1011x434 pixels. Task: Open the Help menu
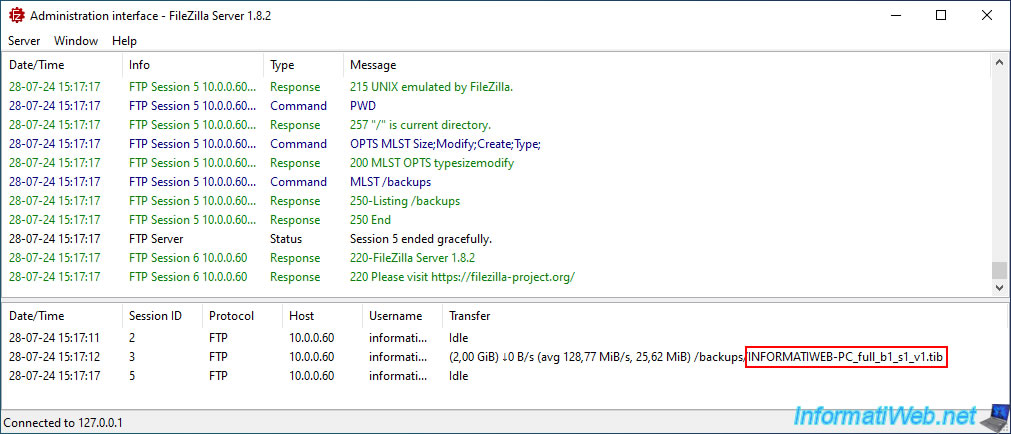(x=124, y=41)
